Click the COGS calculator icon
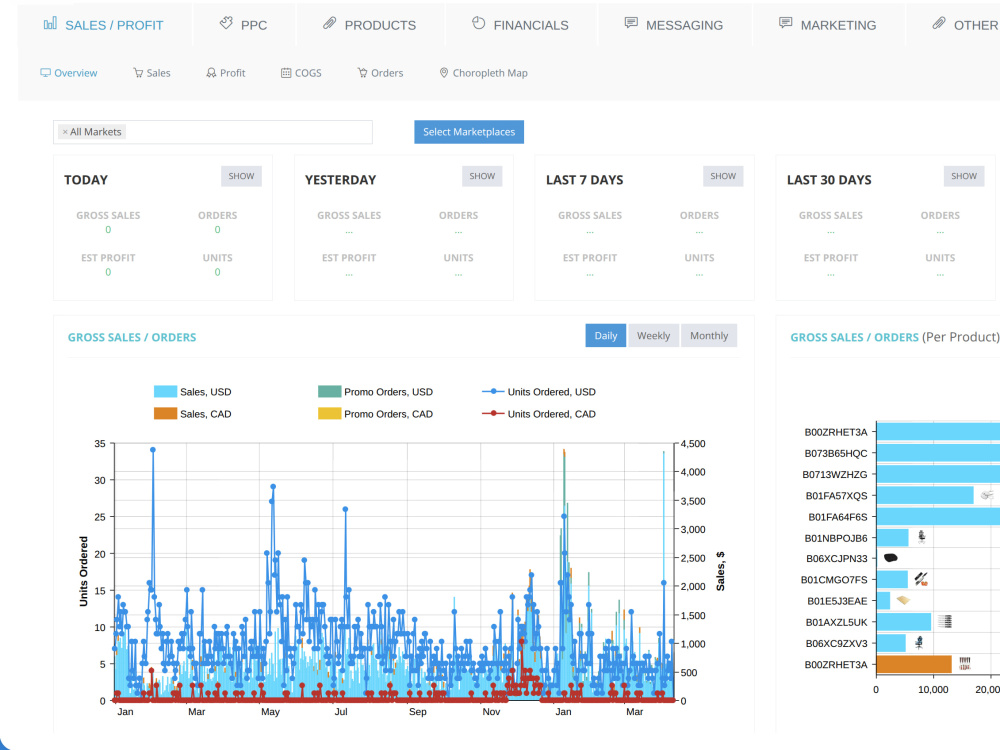Viewport: 1000px width, 750px height. (286, 73)
